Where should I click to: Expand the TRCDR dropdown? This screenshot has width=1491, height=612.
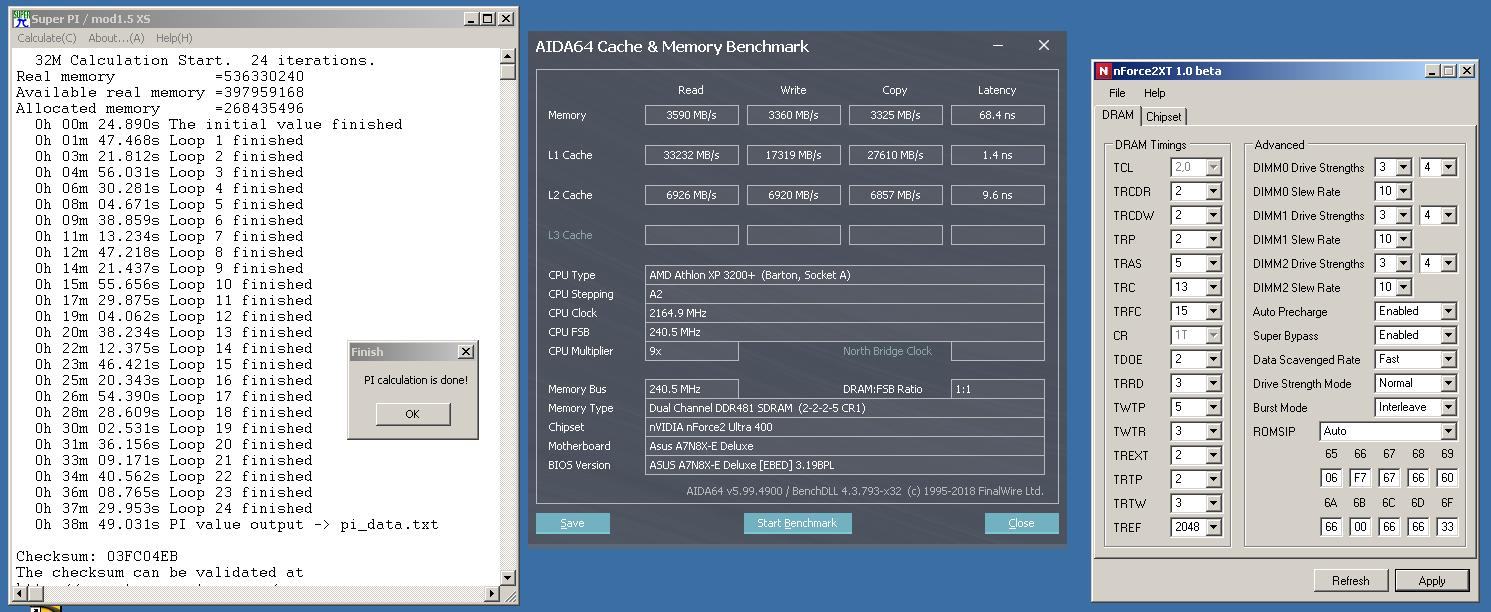coord(1213,192)
